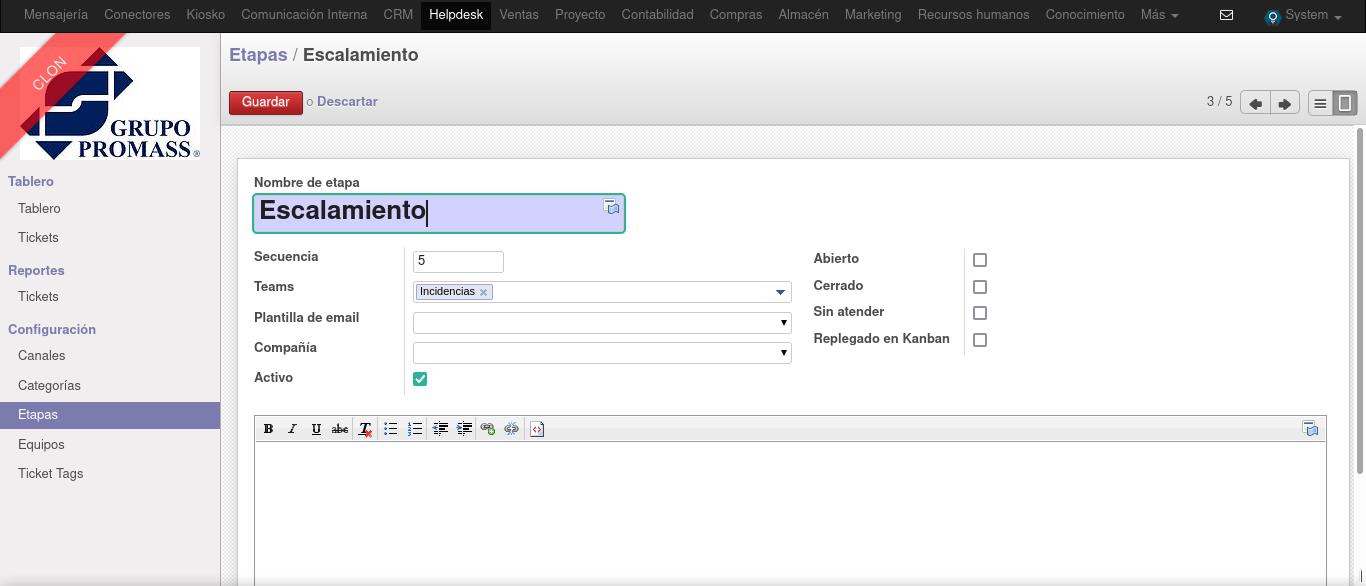Viewport: 1366px width, 586px height.
Task: Open the Compras menu
Action: click(736, 15)
